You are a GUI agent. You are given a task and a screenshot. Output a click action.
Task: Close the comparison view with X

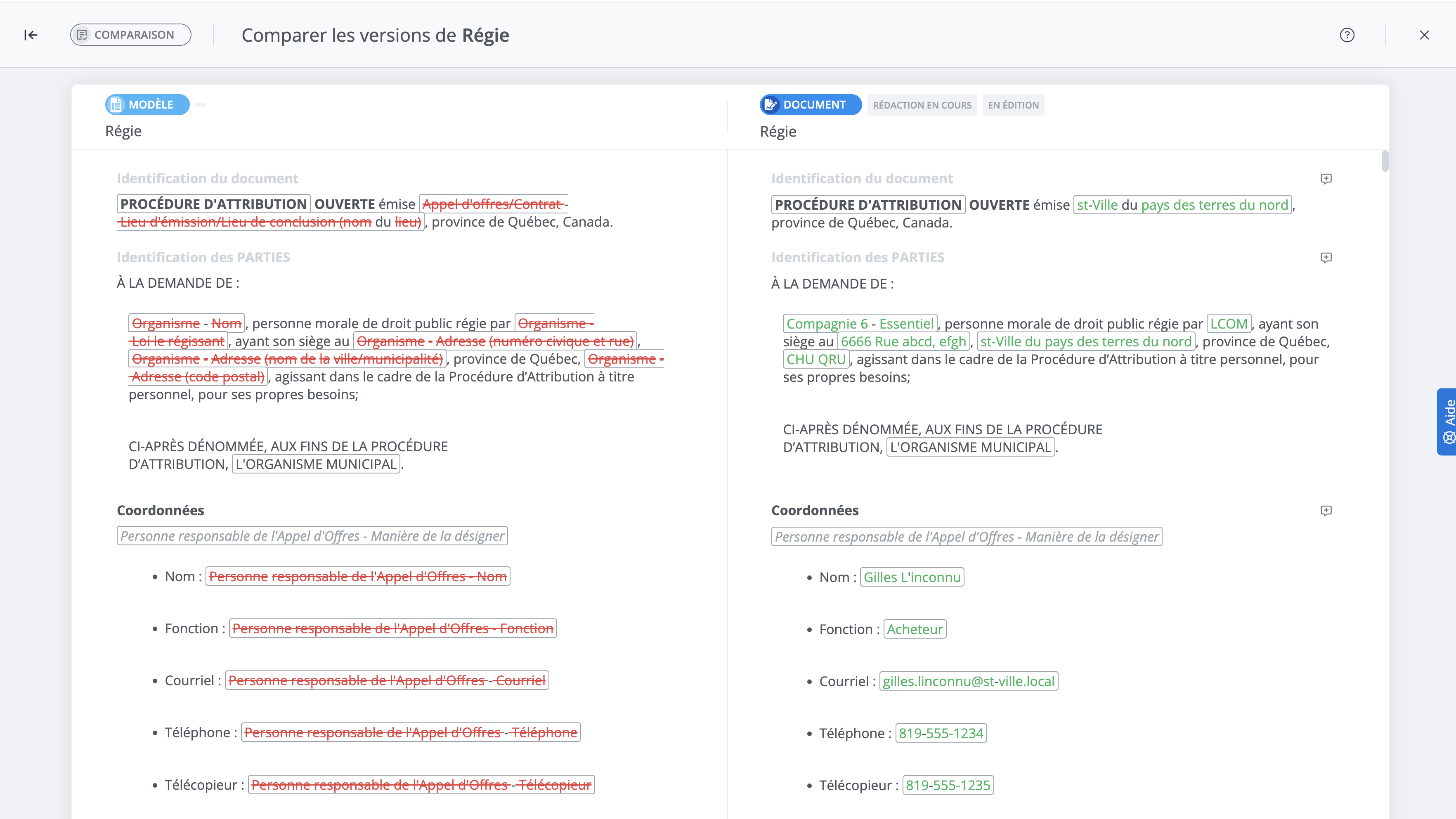pos(1424,35)
